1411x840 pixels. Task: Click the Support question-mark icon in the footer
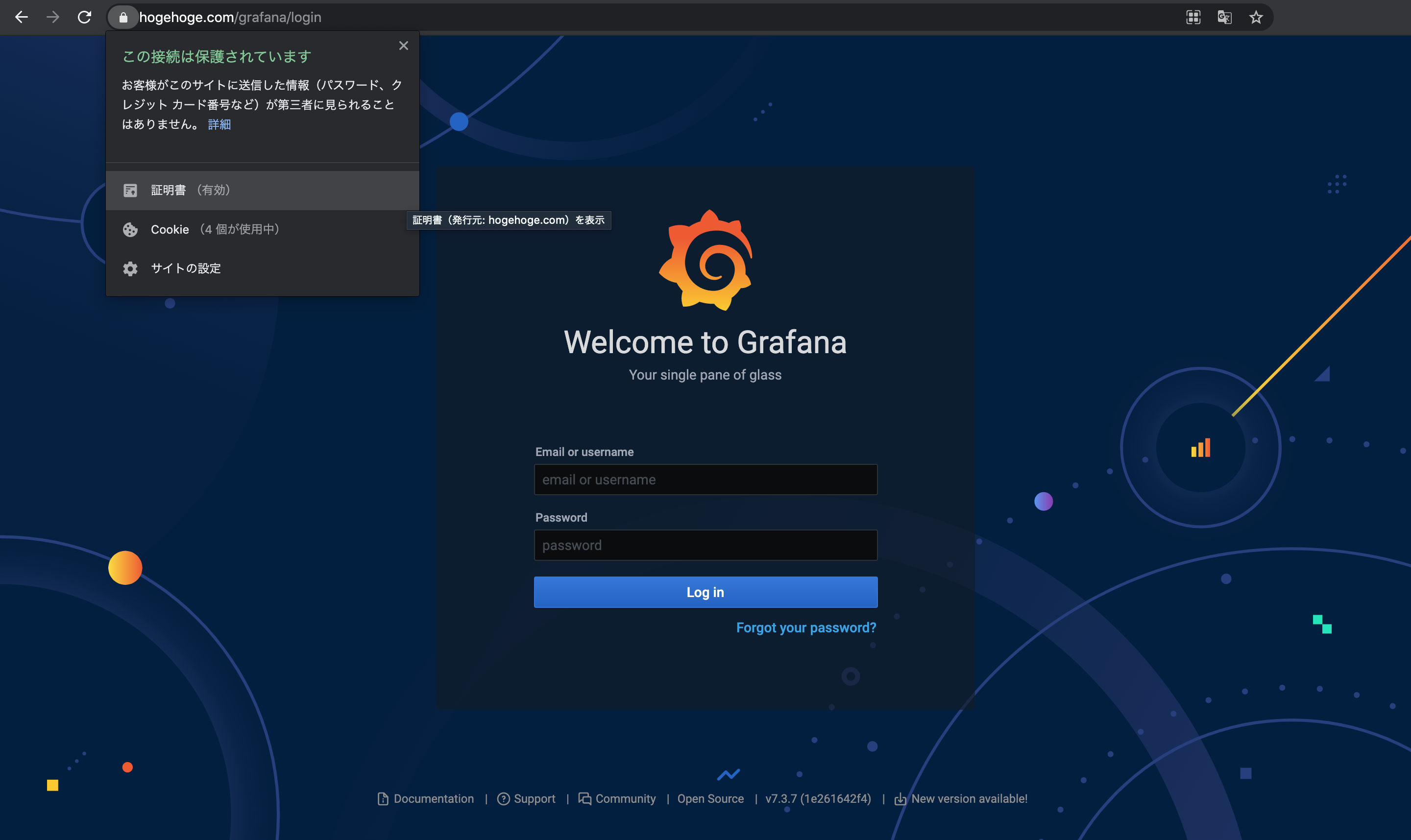click(503, 799)
